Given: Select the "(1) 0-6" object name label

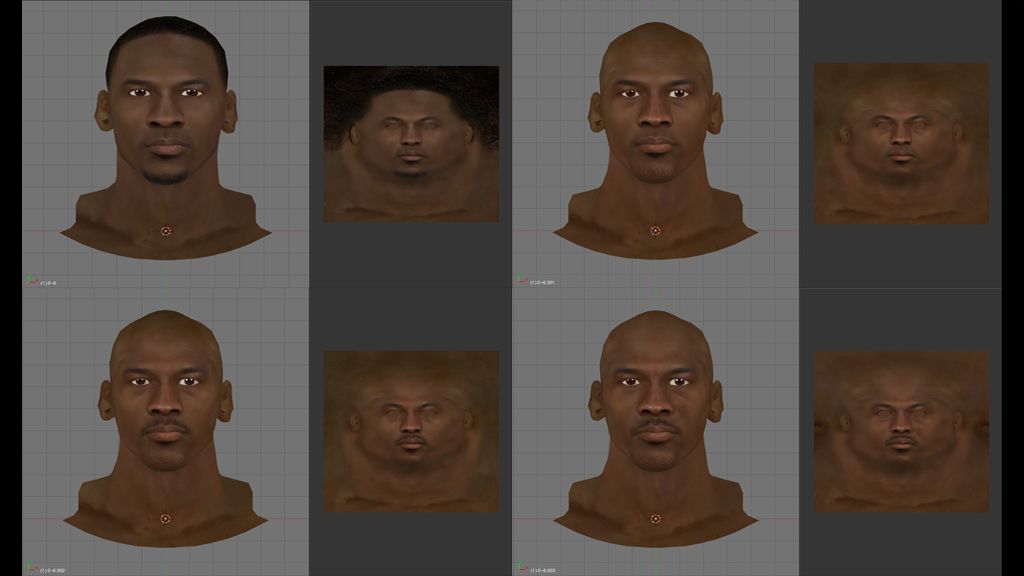Looking at the screenshot, I should coord(49,283).
